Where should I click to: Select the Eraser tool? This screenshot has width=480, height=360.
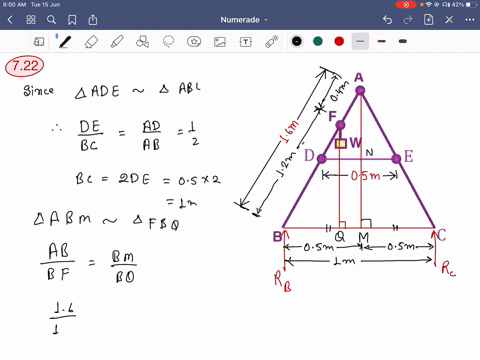click(x=91, y=42)
